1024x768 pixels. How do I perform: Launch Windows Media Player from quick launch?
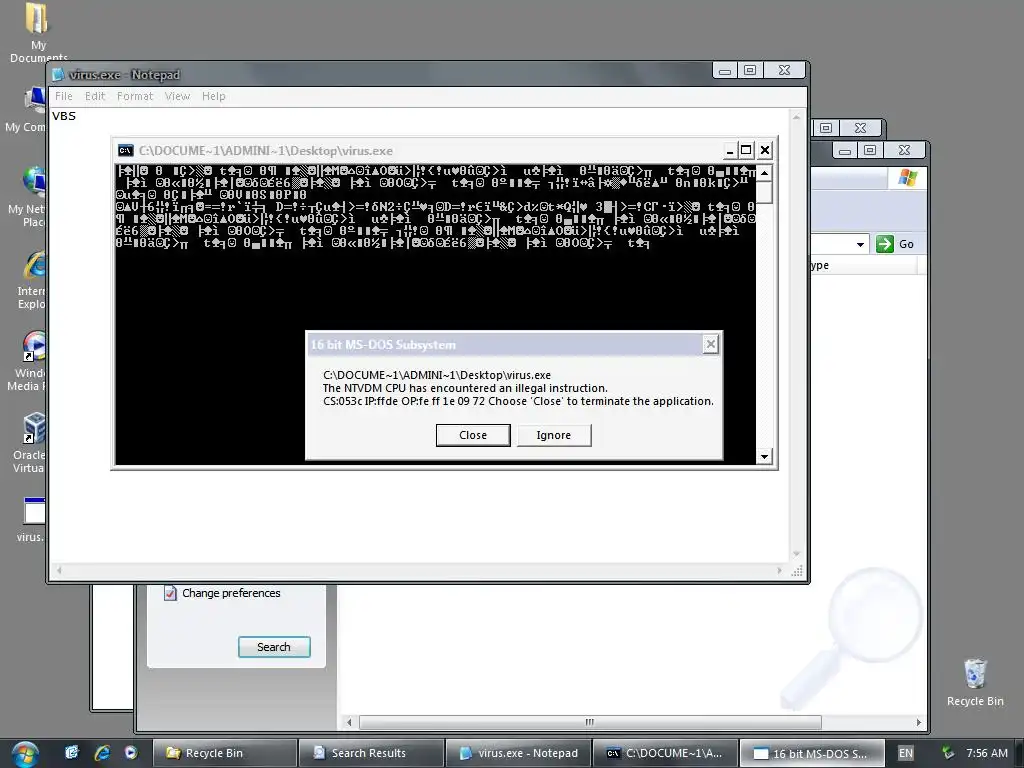tap(131, 752)
